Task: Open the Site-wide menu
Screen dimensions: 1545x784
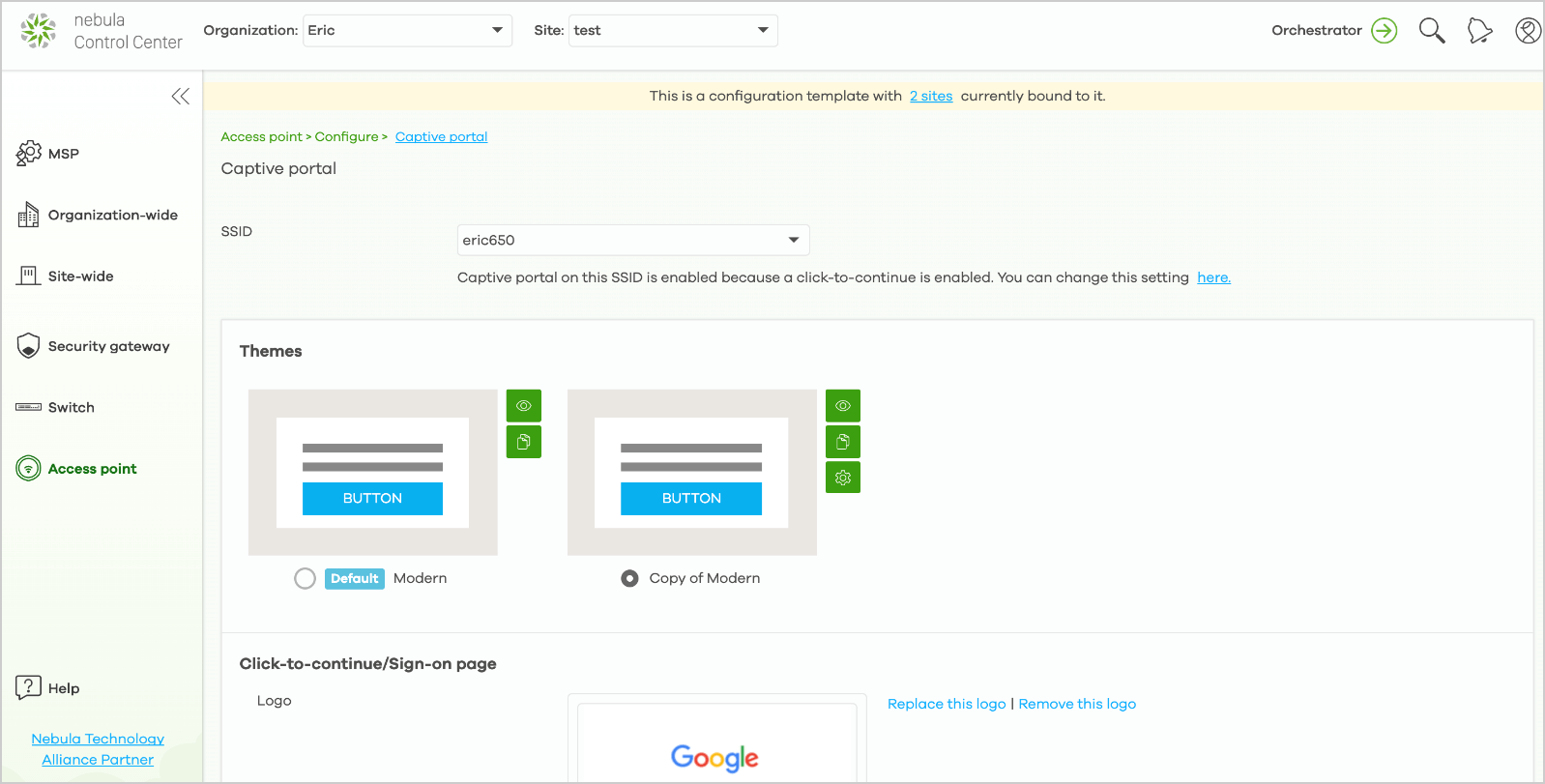Action: [81, 276]
